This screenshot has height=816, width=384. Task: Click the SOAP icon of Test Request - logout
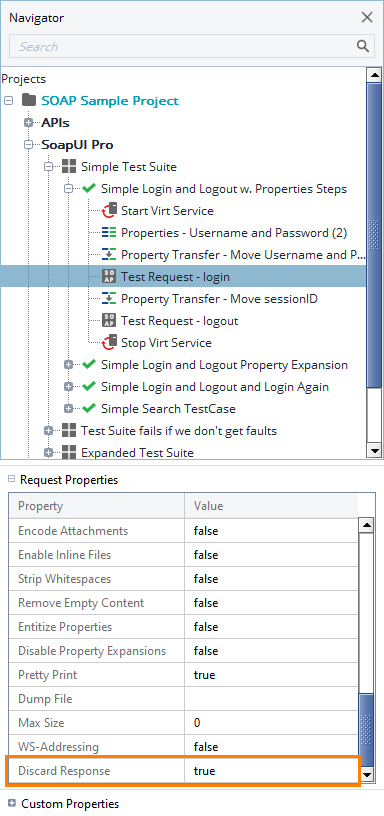point(109,321)
